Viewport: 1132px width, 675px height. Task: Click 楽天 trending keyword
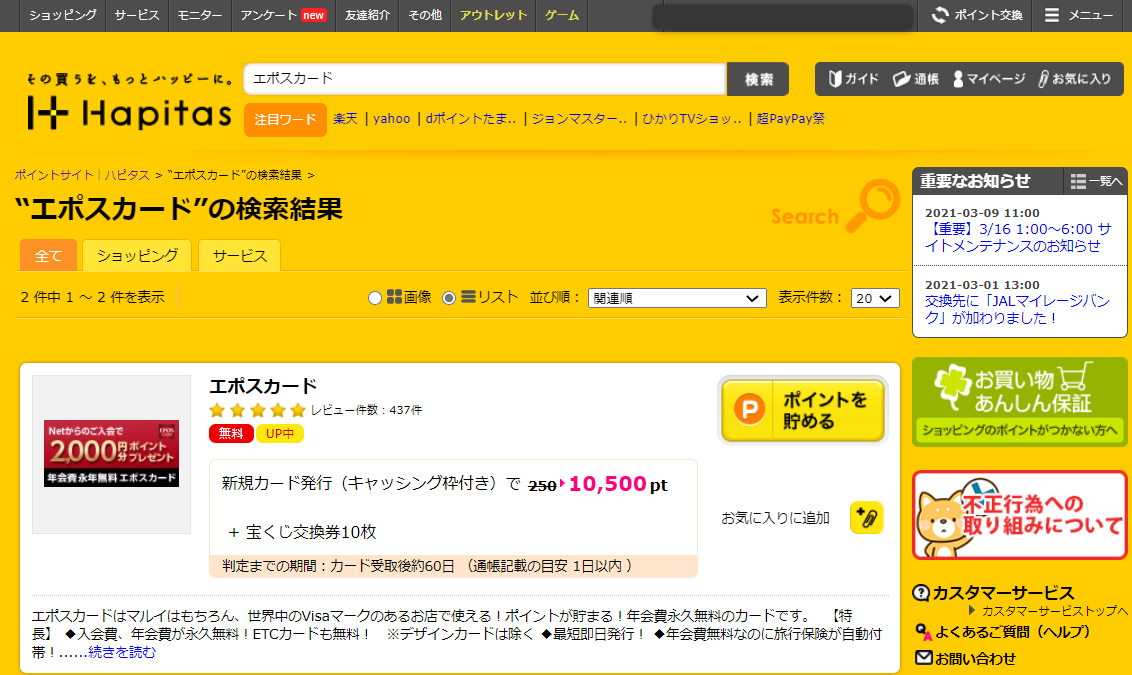[x=345, y=119]
